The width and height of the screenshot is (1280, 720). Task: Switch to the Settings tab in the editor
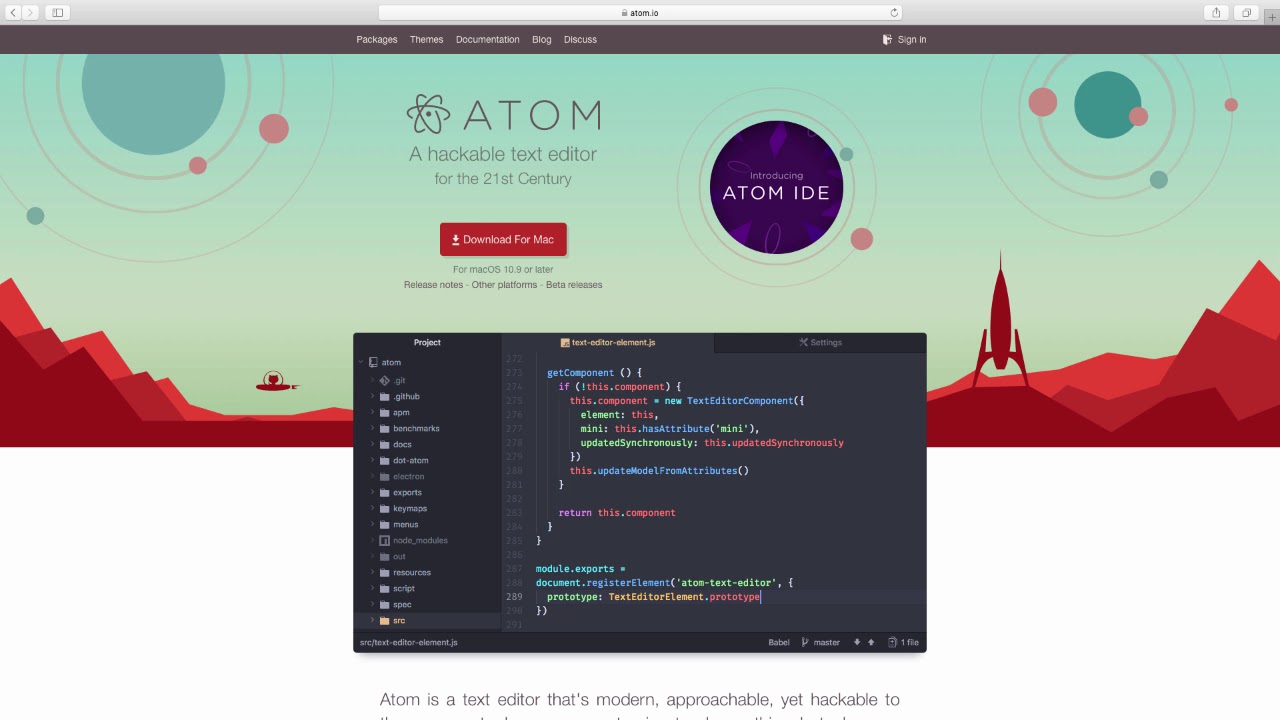point(820,342)
